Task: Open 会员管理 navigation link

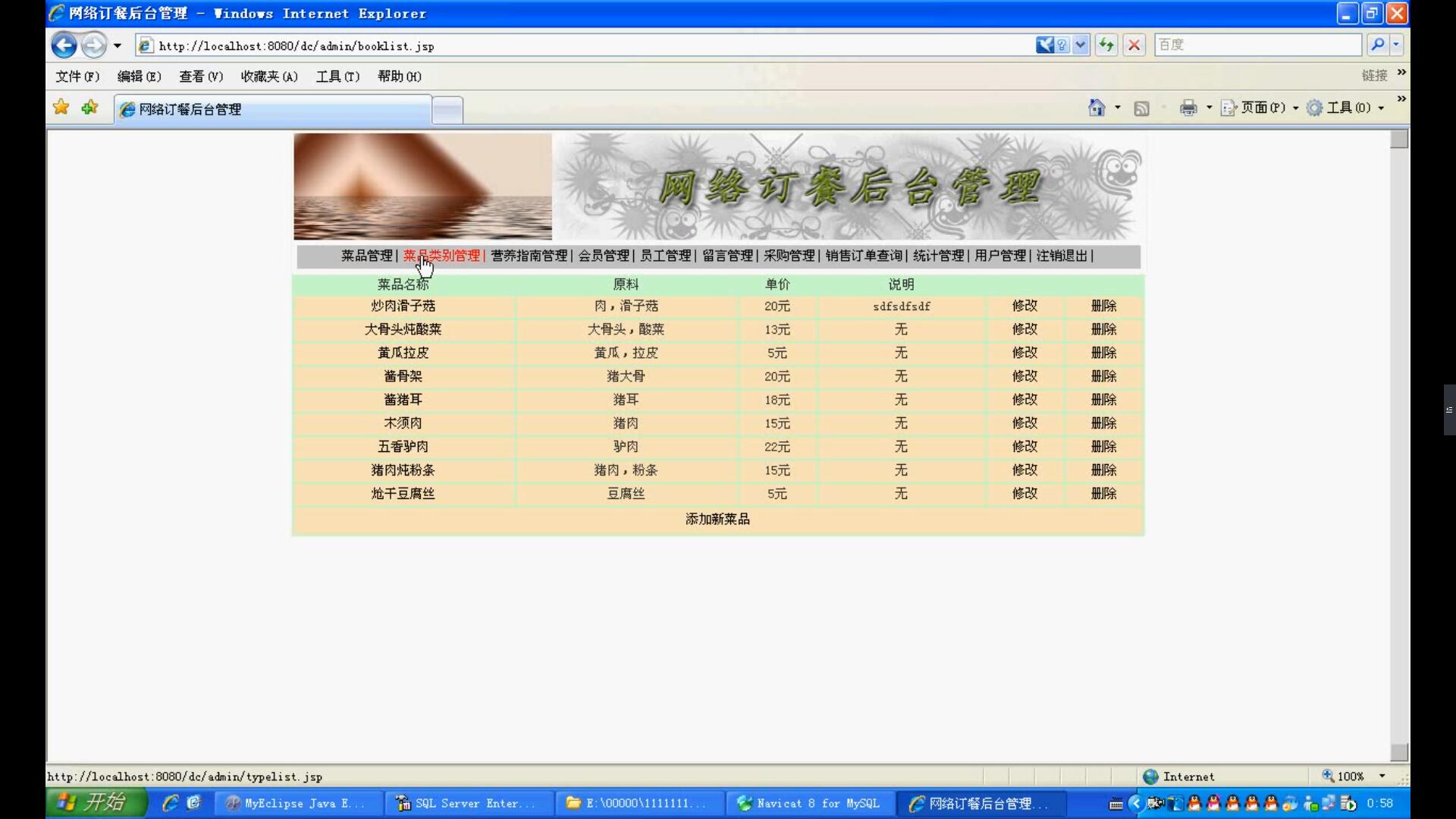Action: pyautogui.click(x=604, y=256)
